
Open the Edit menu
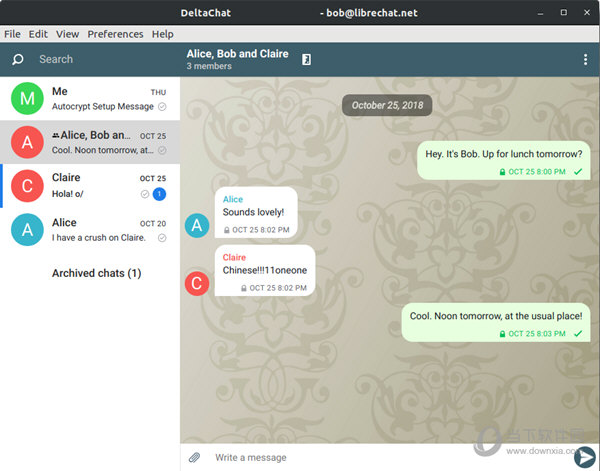click(x=38, y=34)
